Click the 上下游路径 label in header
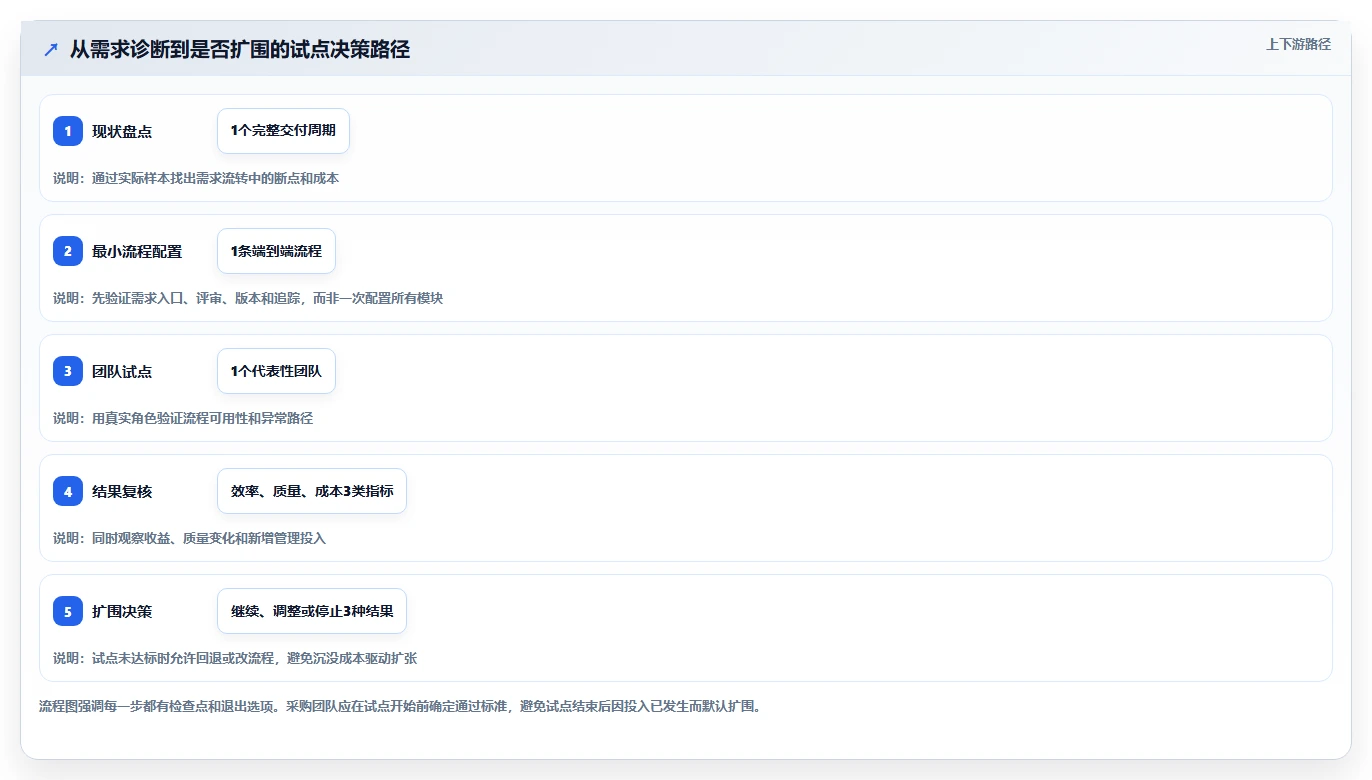The height and width of the screenshot is (780, 1372). click(1298, 44)
